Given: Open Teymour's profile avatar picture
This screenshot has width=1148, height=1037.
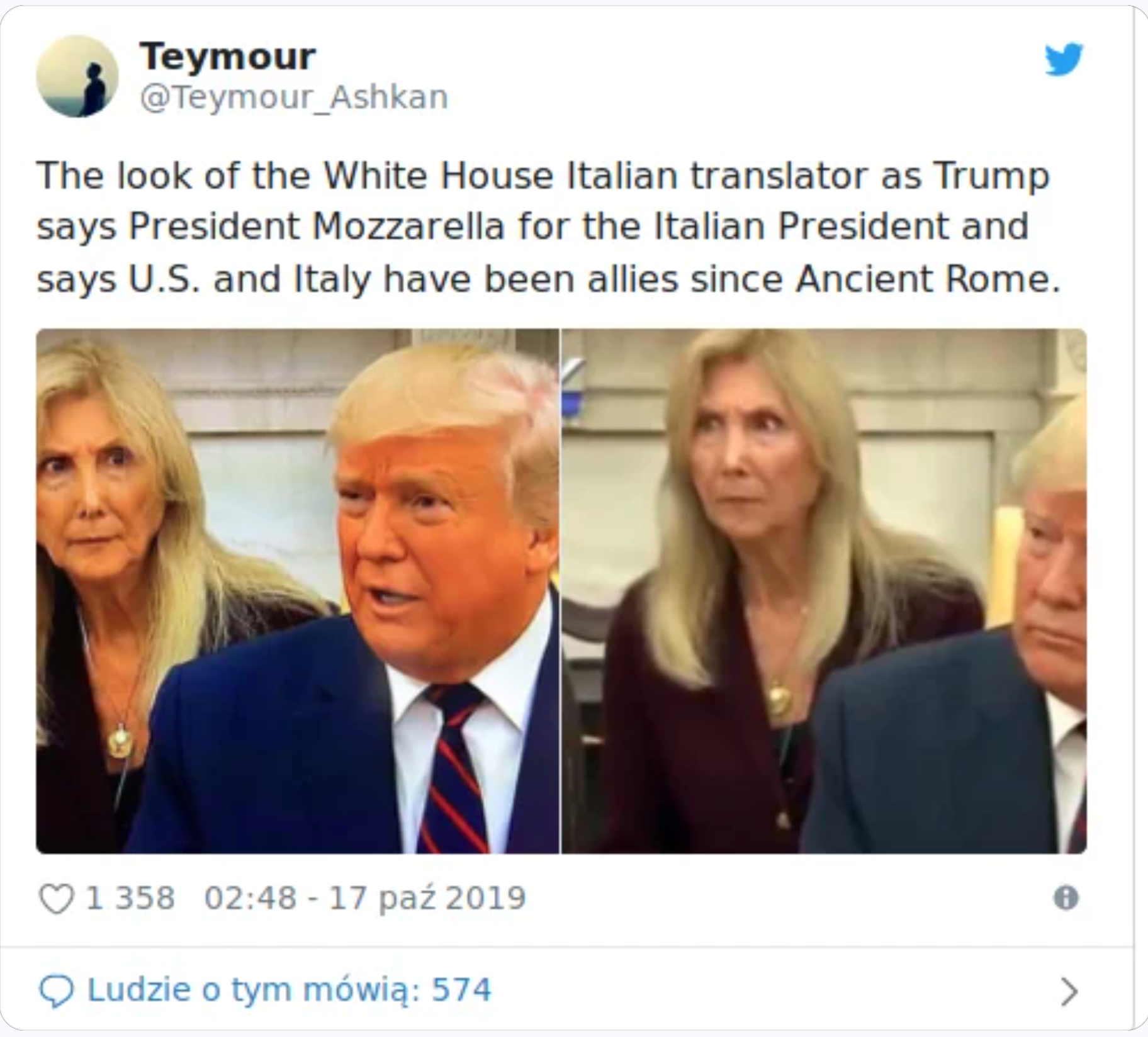Looking at the screenshot, I should (77, 76).
